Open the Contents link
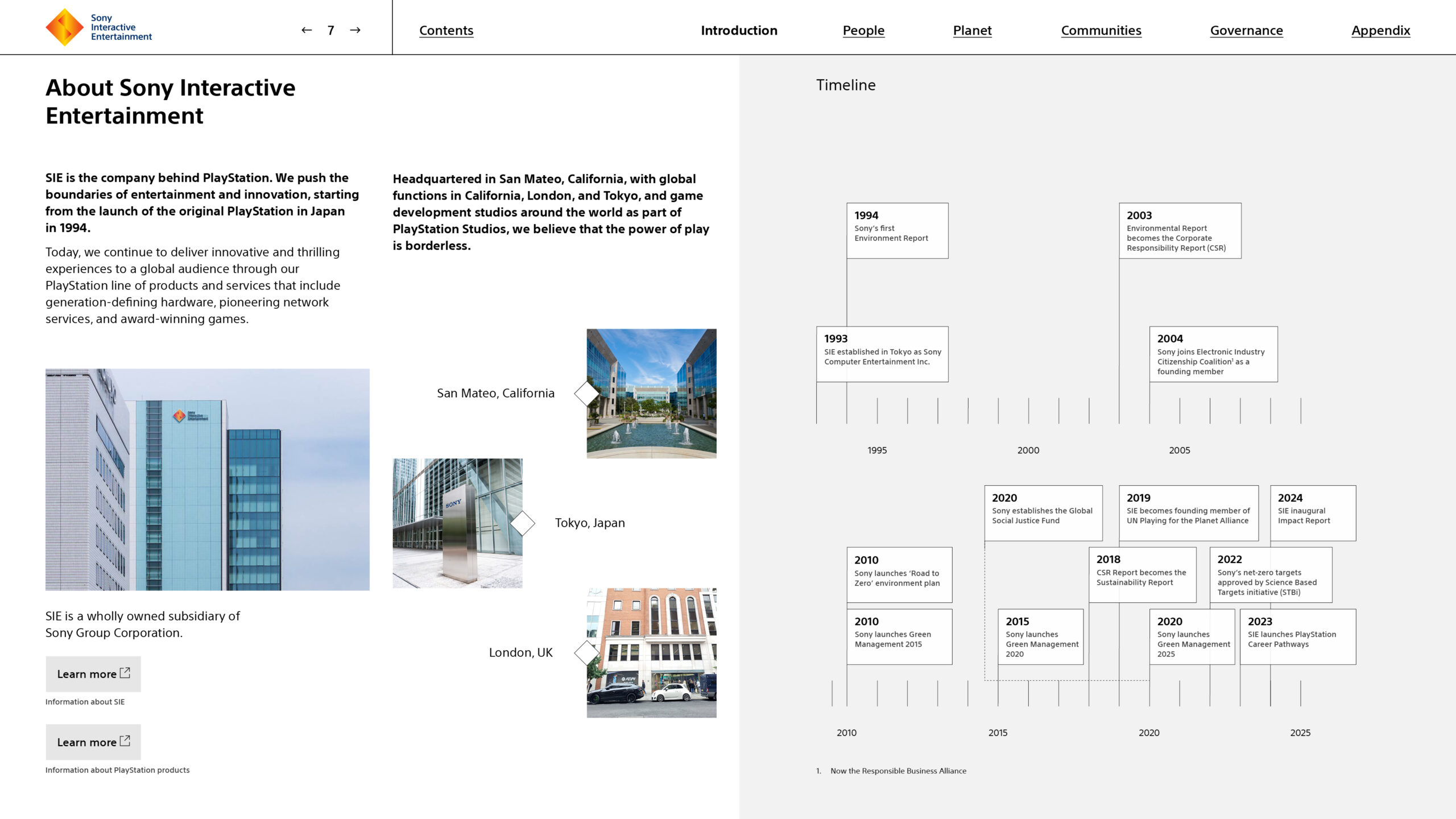The image size is (1456, 819). 446,30
